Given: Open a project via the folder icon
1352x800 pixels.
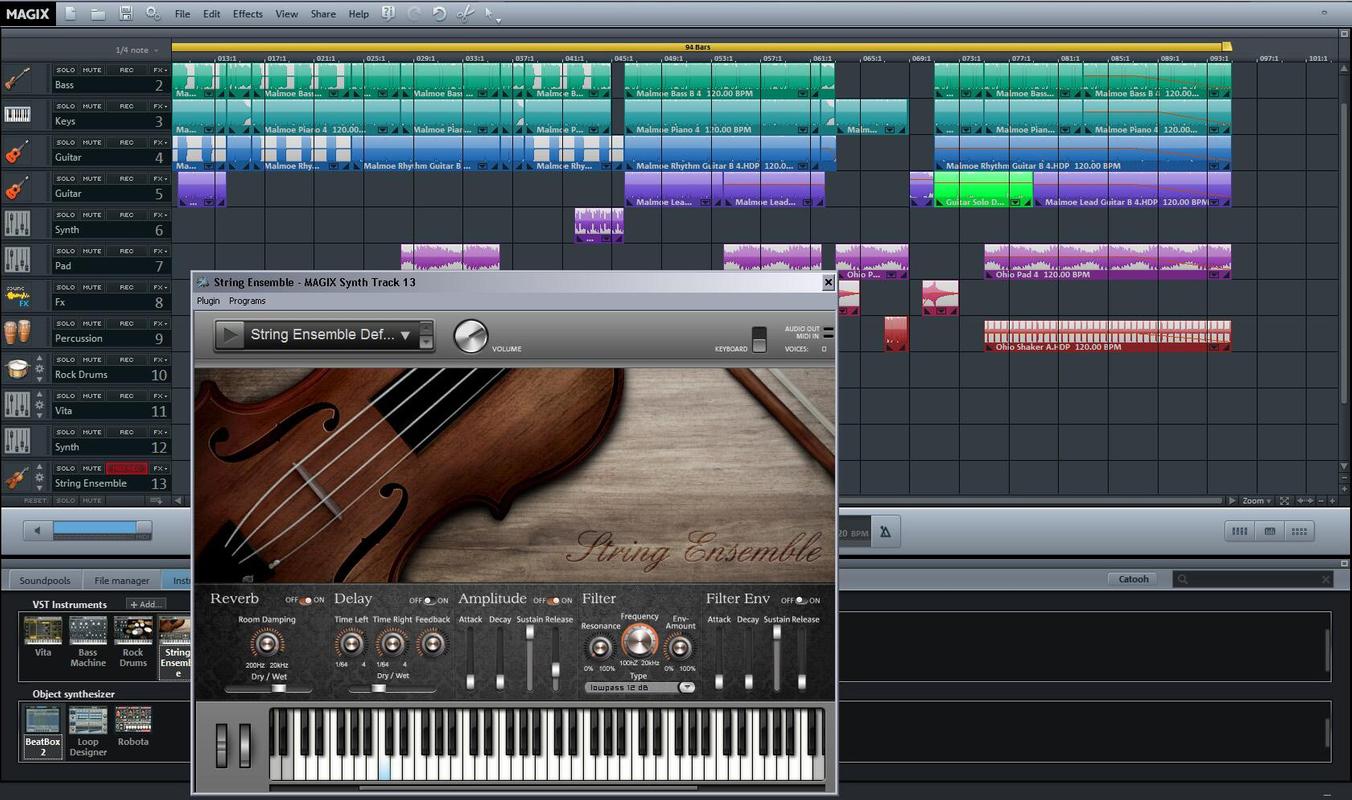Looking at the screenshot, I should pyautogui.click(x=97, y=13).
